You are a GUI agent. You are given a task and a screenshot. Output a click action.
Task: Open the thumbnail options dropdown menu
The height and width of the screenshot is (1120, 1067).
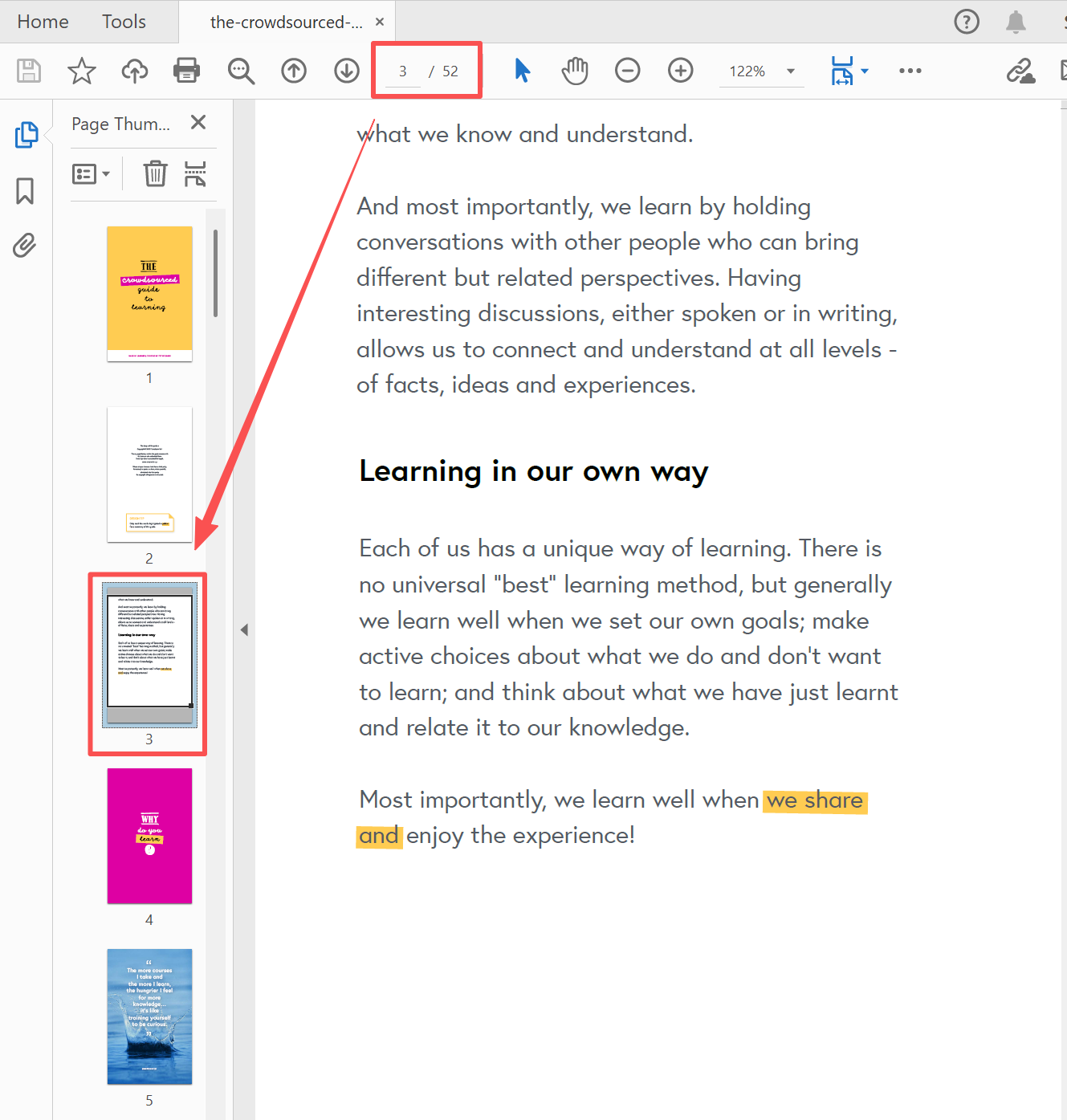coord(91,173)
